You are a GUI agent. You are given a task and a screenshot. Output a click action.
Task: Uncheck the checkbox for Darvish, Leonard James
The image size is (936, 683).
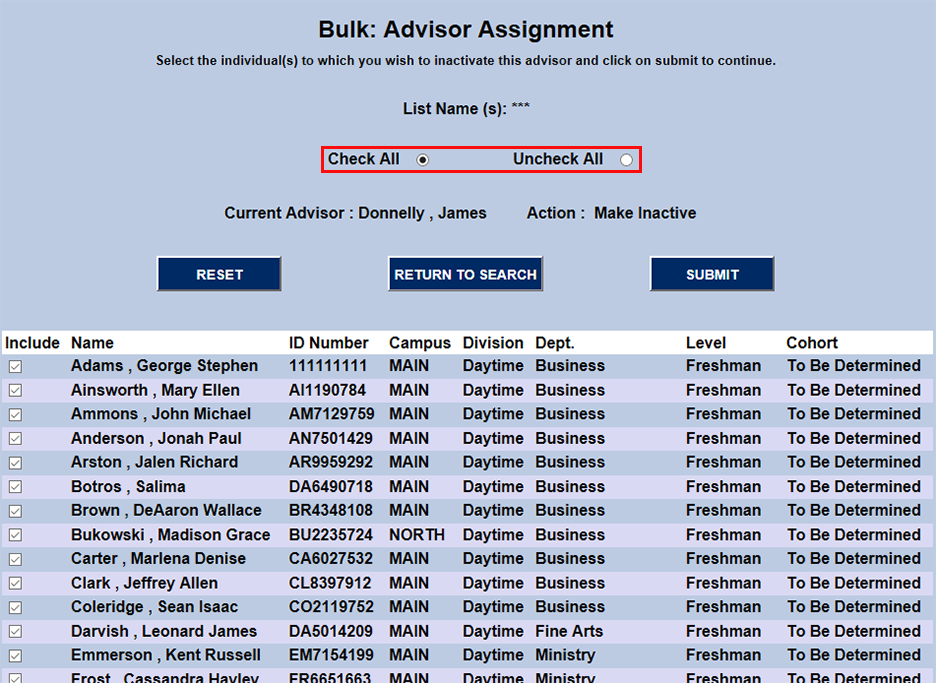coord(14,630)
